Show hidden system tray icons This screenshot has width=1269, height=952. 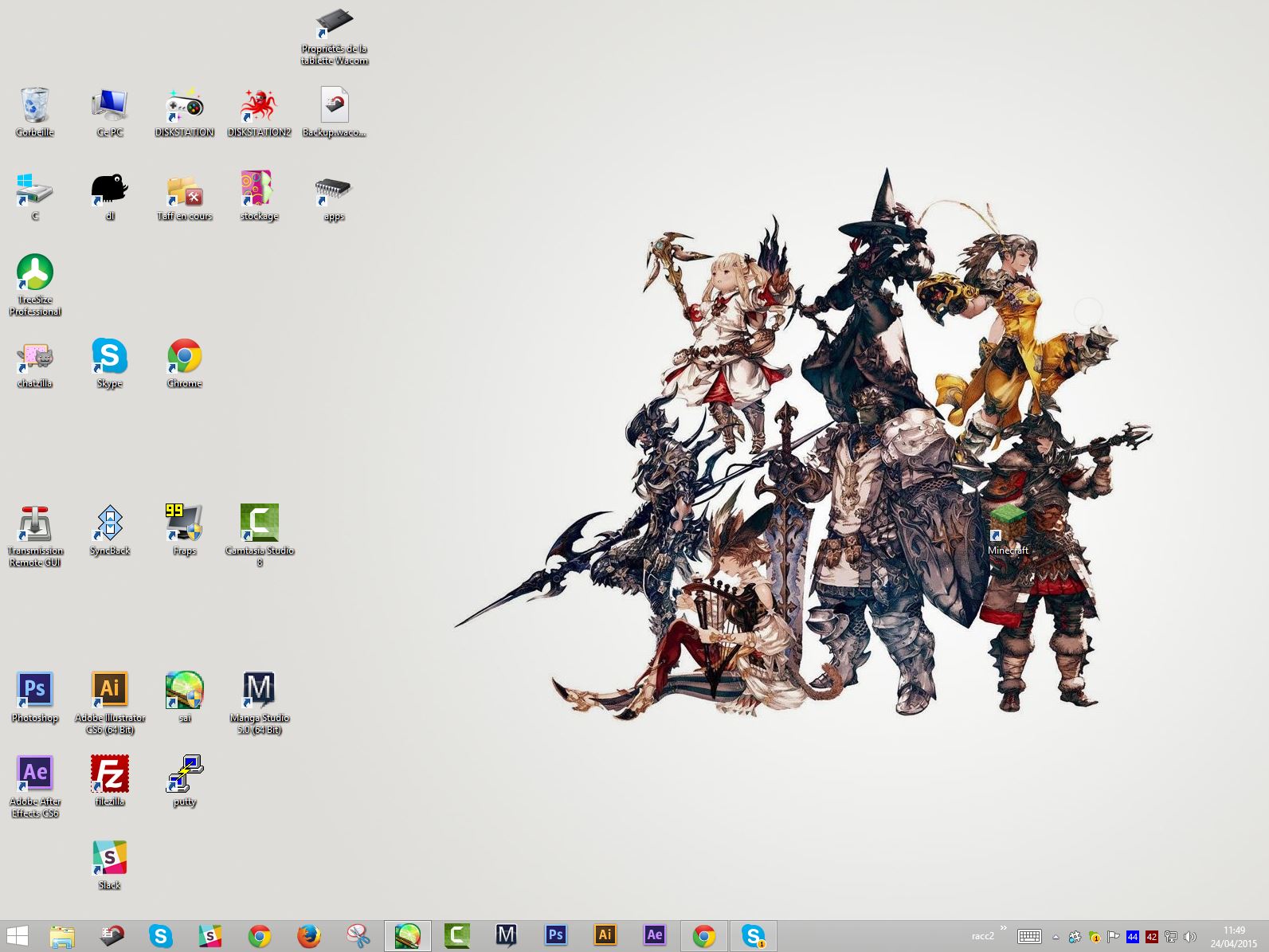point(1056,937)
